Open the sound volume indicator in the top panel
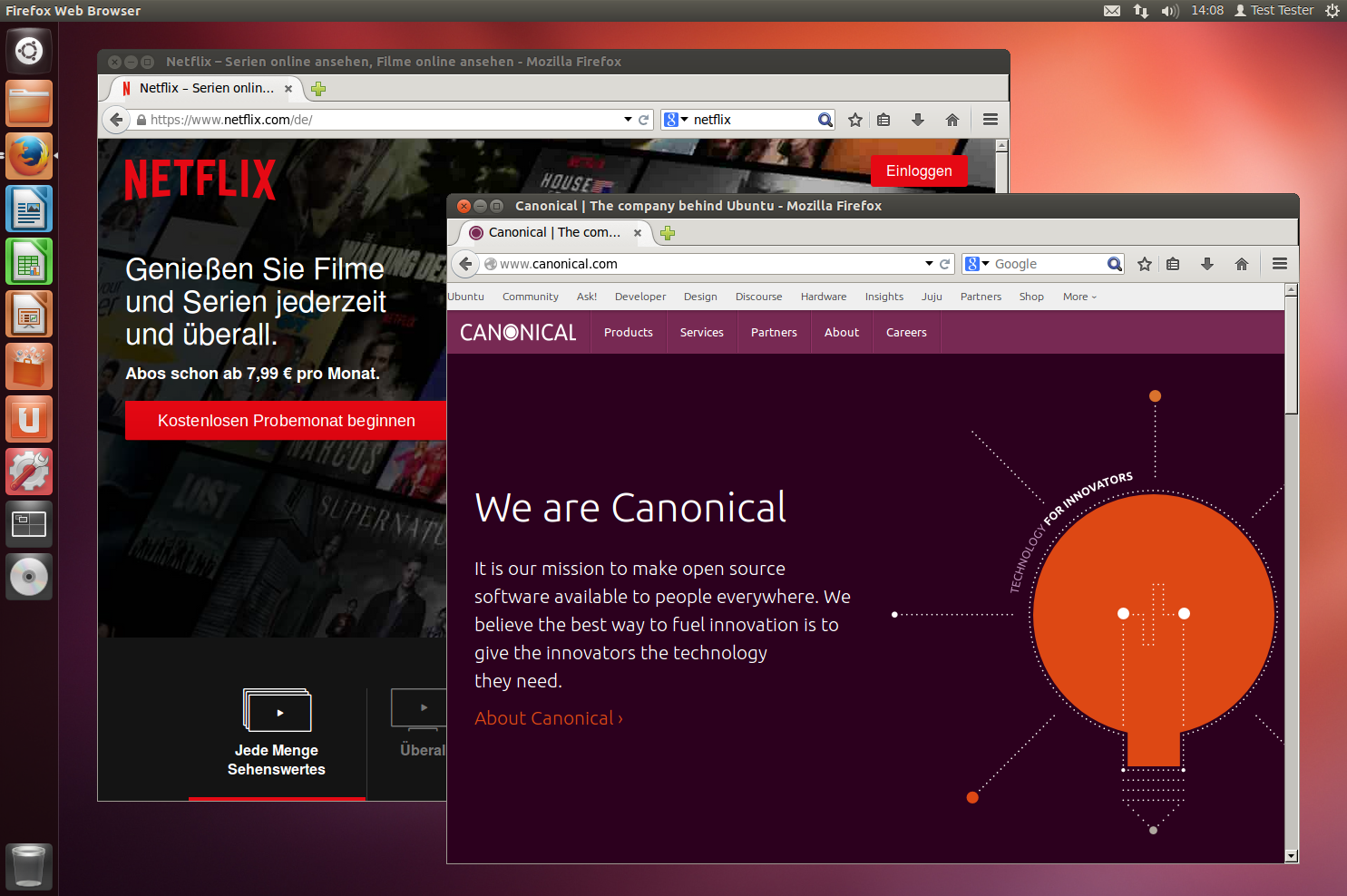 [1170, 11]
